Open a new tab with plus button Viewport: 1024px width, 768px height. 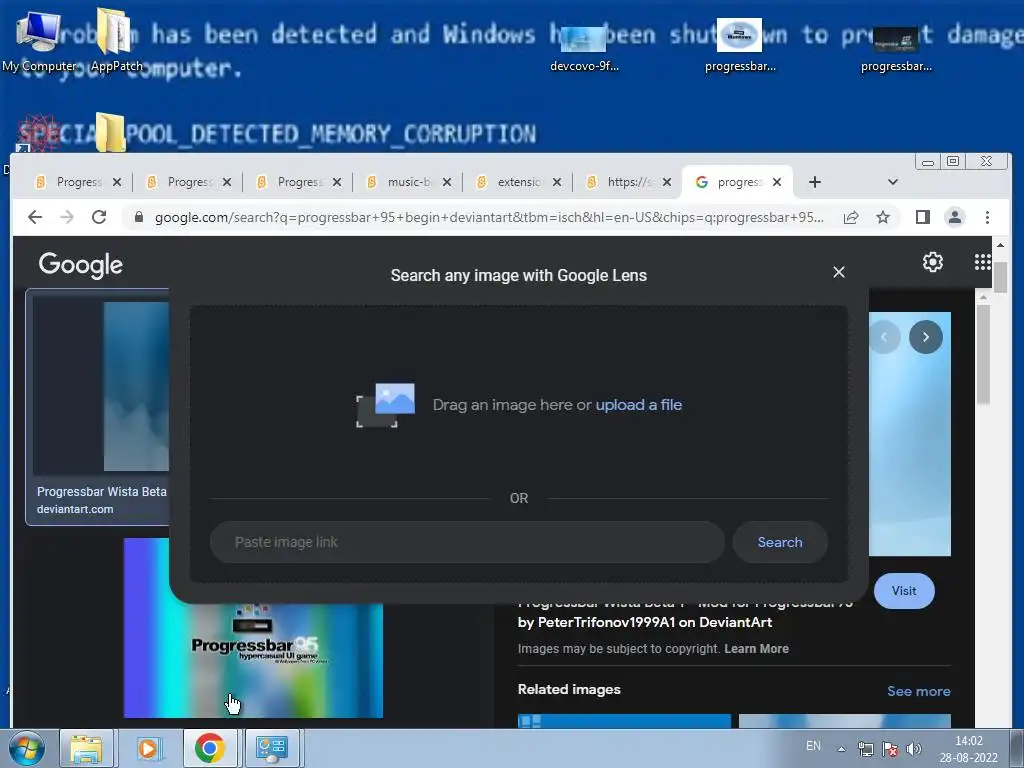tap(814, 182)
